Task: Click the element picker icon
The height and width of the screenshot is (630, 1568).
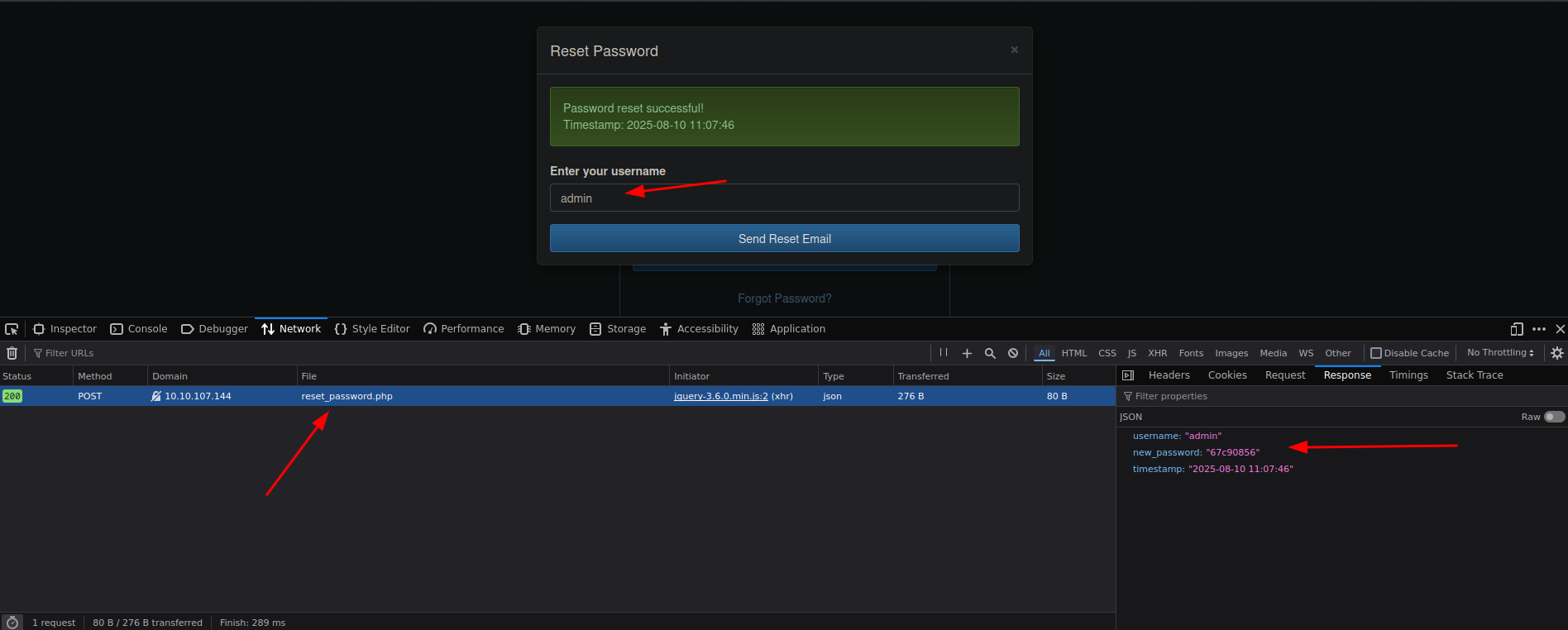Action: click(12, 329)
